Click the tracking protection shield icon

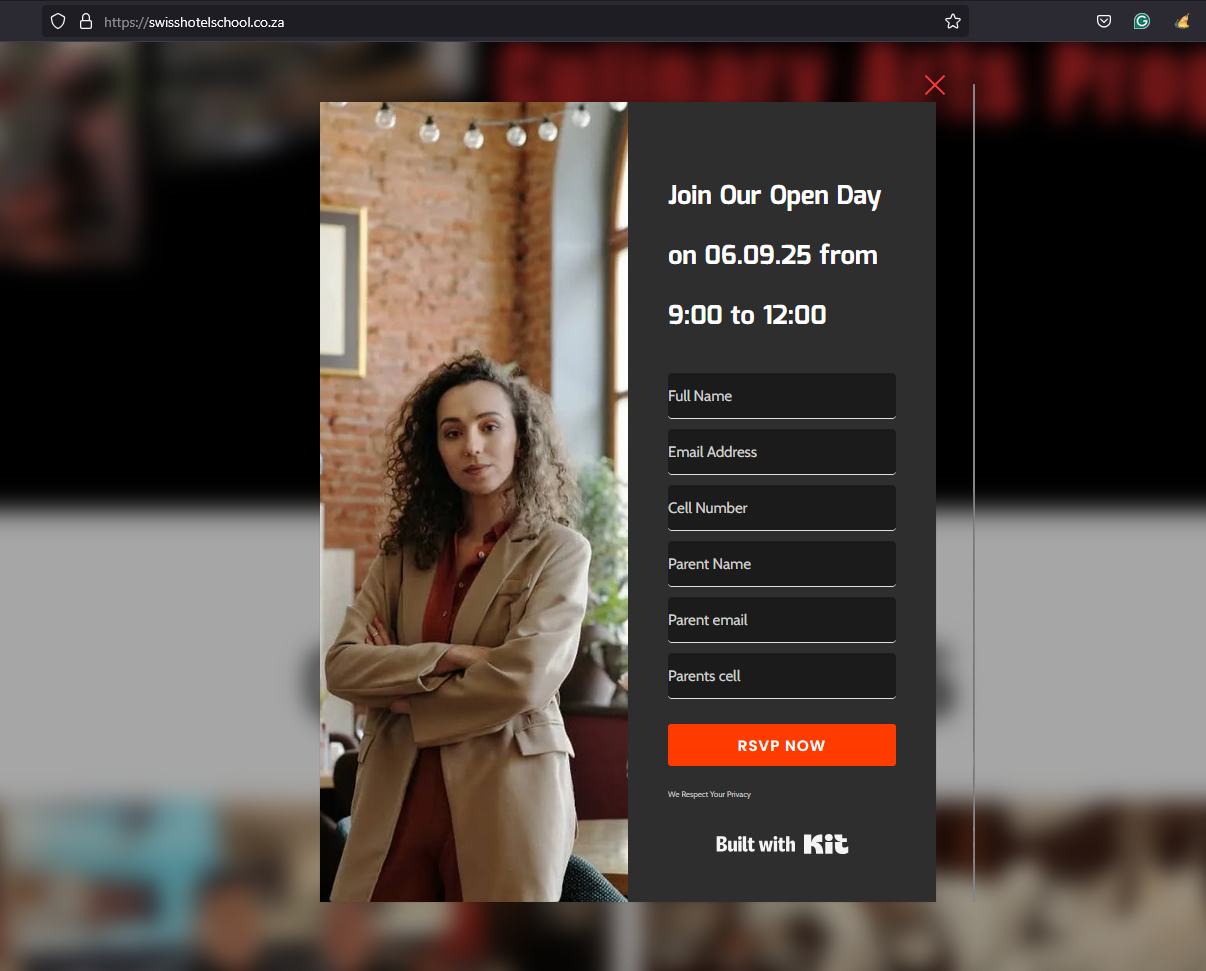(x=58, y=21)
